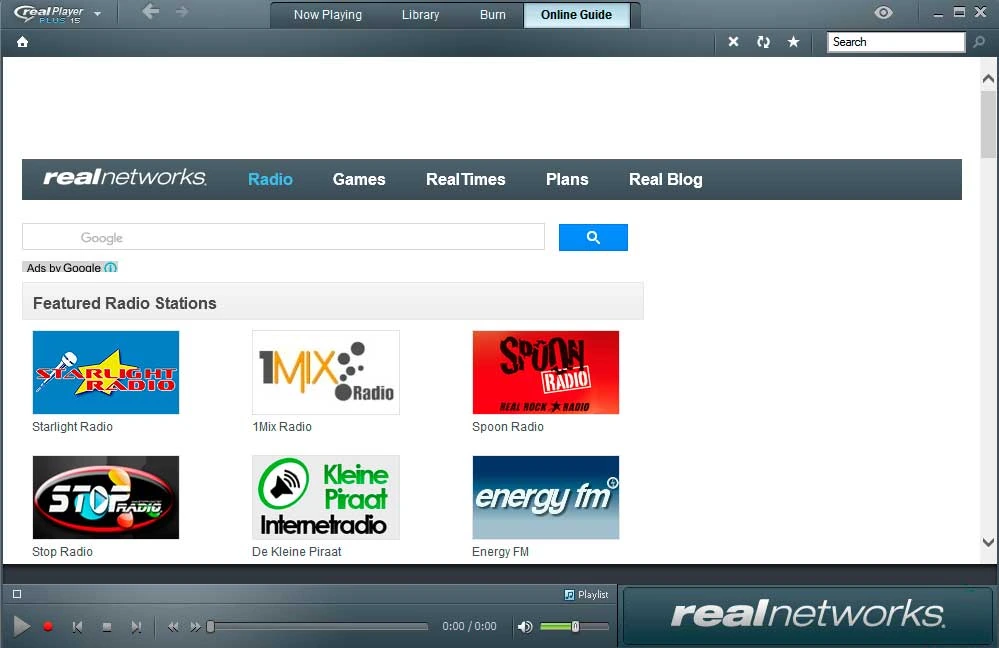Open the Kleine Piraat Internetradio logo
The width and height of the screenshot is (999, 648).
tap(326, 497)
